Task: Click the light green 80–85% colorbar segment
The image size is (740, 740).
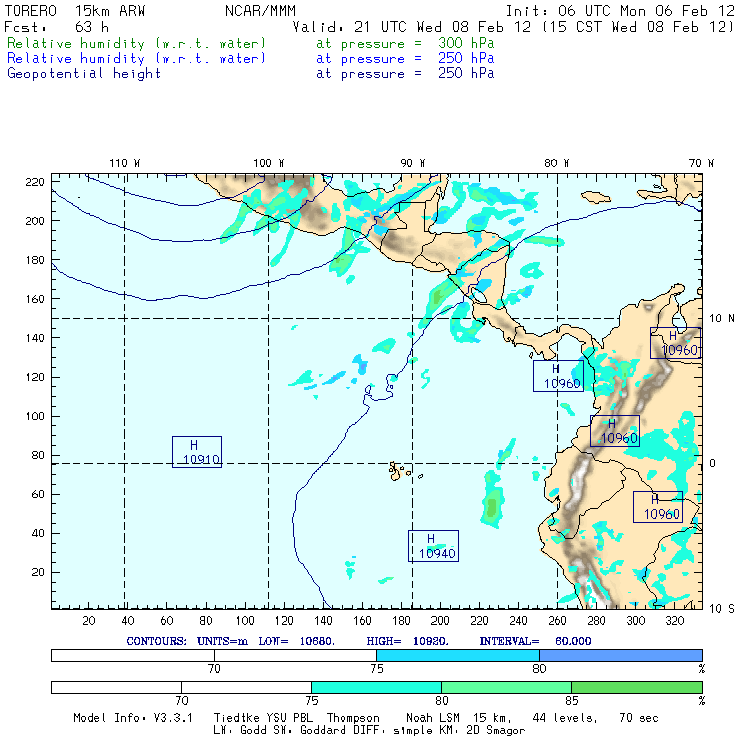Action: [x=506, y=687]
